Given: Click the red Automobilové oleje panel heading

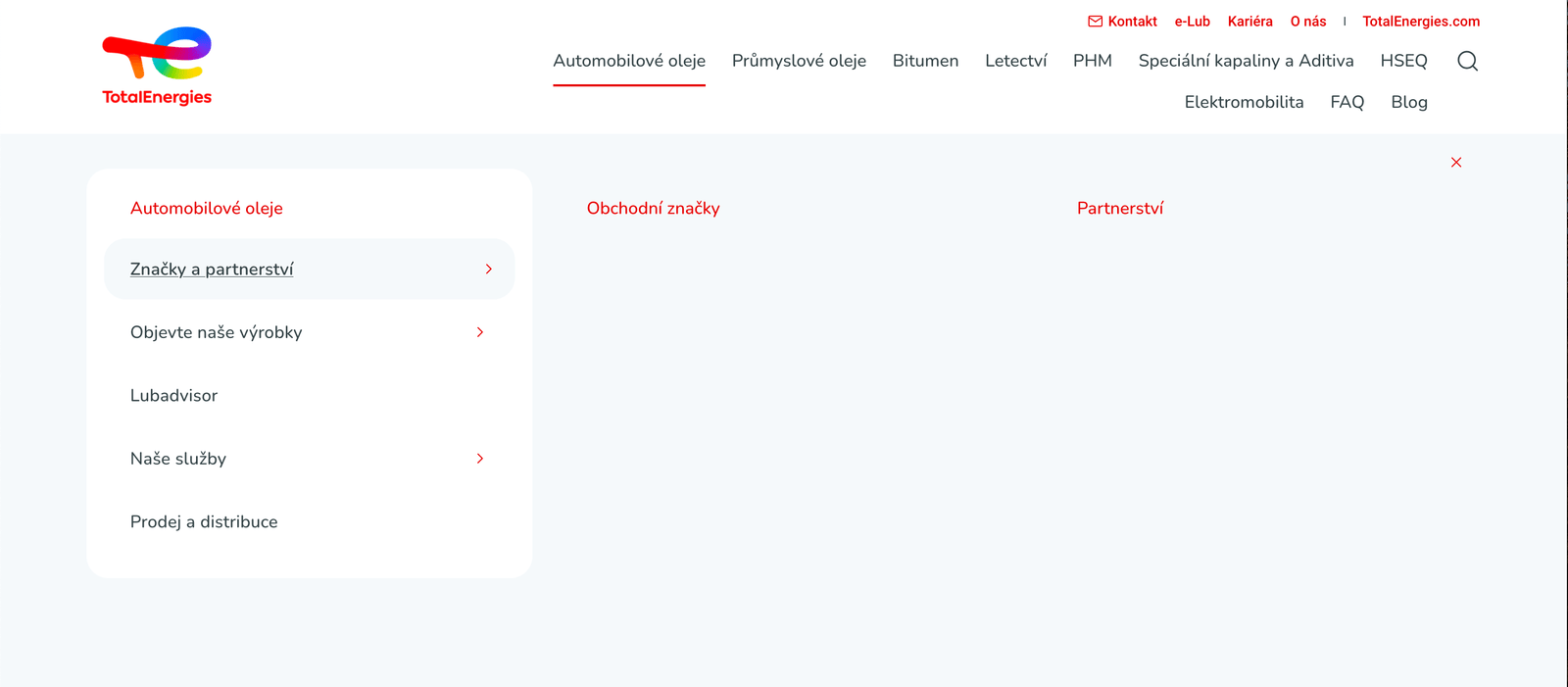Looking at the screenshot, I should (207, 208).
